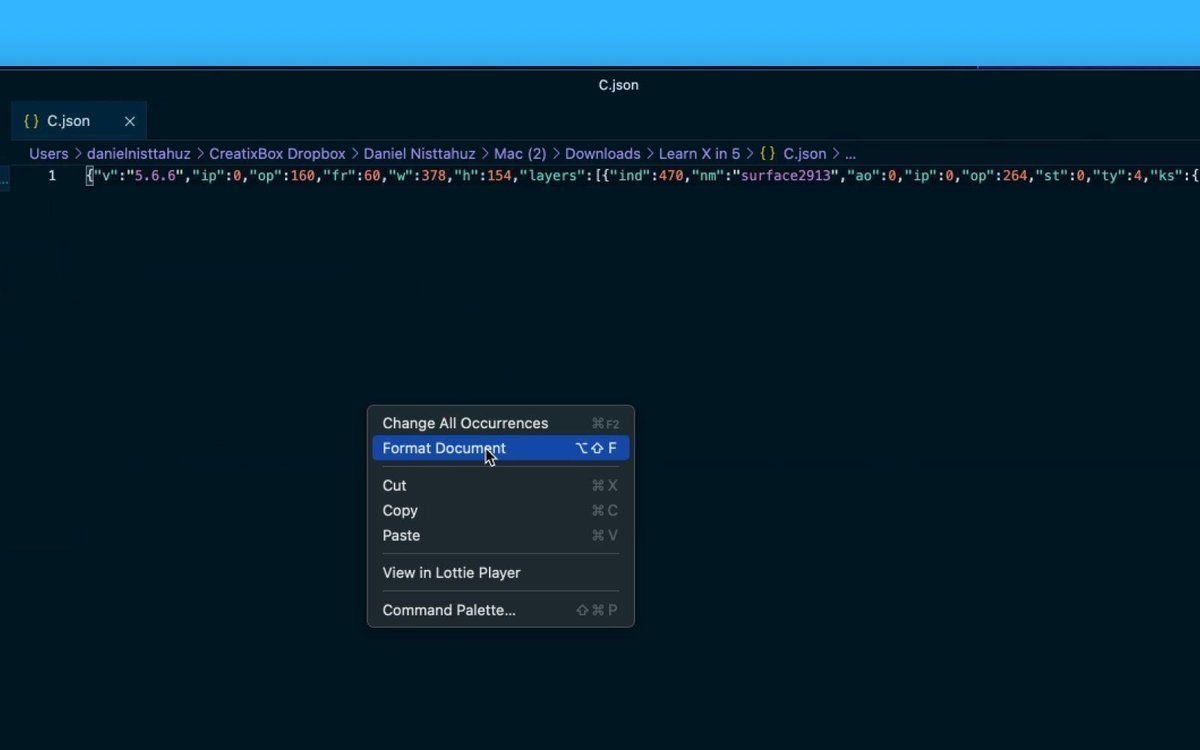1200x750 pixels.
Task: Open Mac (2) breadcrumb segment
Action: tap(520, 154)
